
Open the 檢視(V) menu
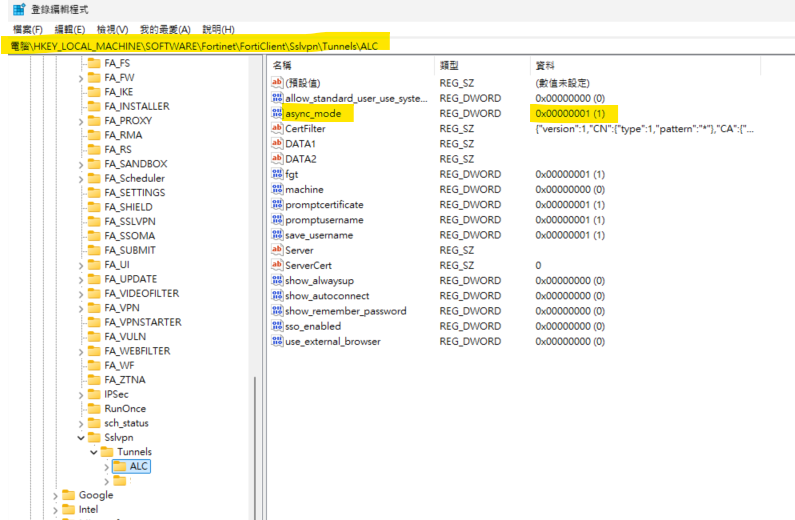(x=112, y=29)
